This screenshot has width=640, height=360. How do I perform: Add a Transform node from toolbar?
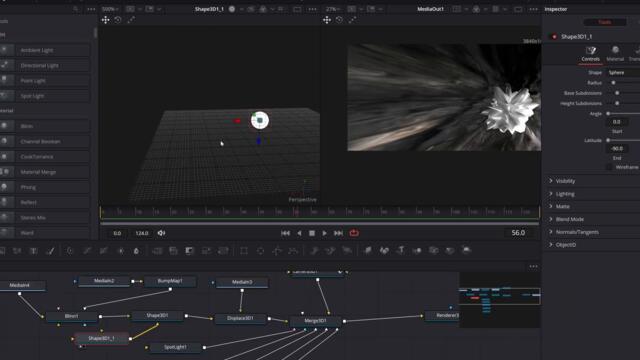click(223, 251)
